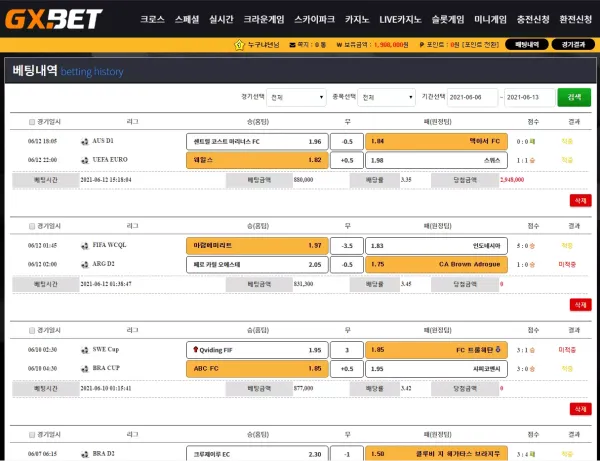The height and width of the screenshot is (461, 600).
Task: Open the 미니게임 menu
Action: [490, 19]
